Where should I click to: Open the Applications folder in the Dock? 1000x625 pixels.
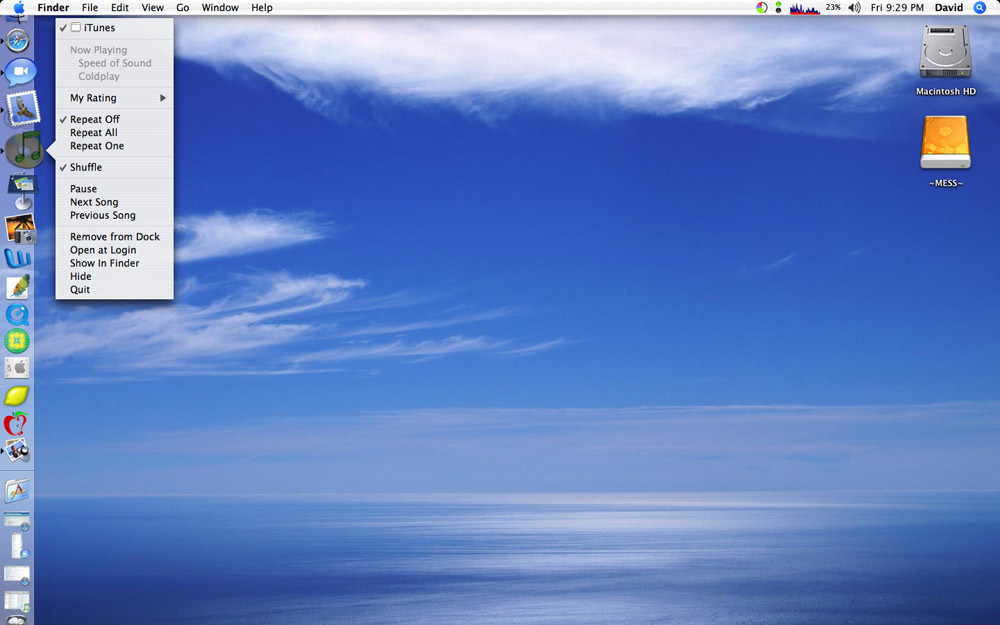click(x=17, y=491)
